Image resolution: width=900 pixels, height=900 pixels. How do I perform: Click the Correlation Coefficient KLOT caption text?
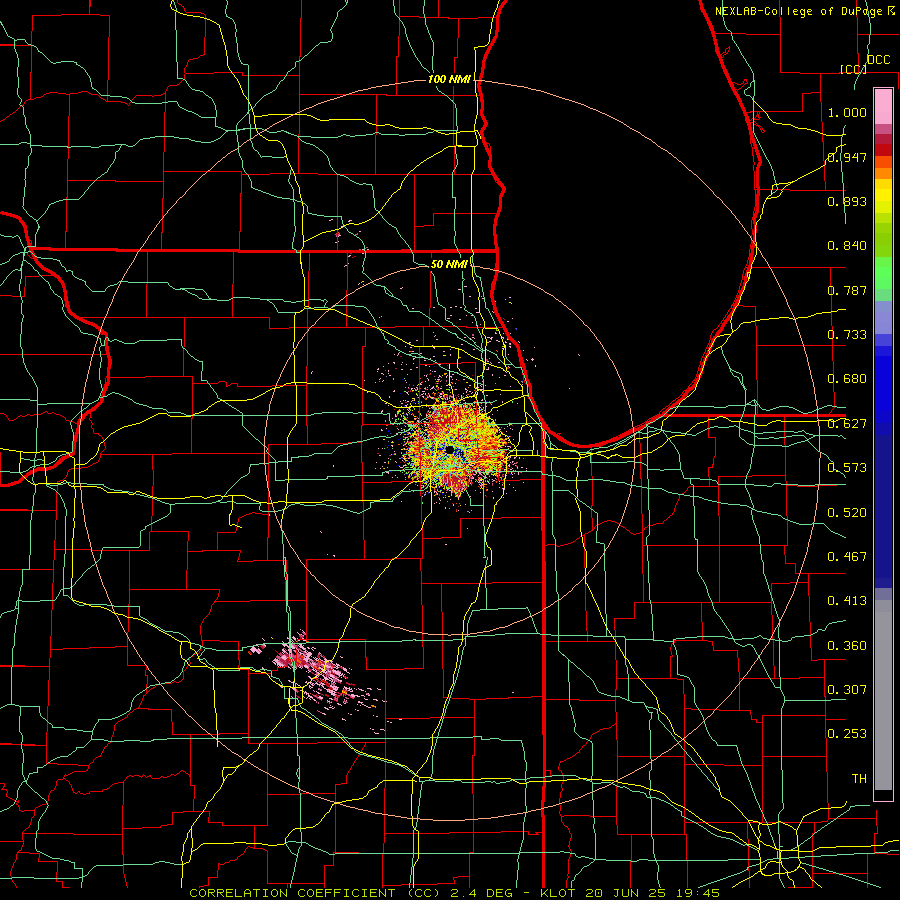[454, 893]
